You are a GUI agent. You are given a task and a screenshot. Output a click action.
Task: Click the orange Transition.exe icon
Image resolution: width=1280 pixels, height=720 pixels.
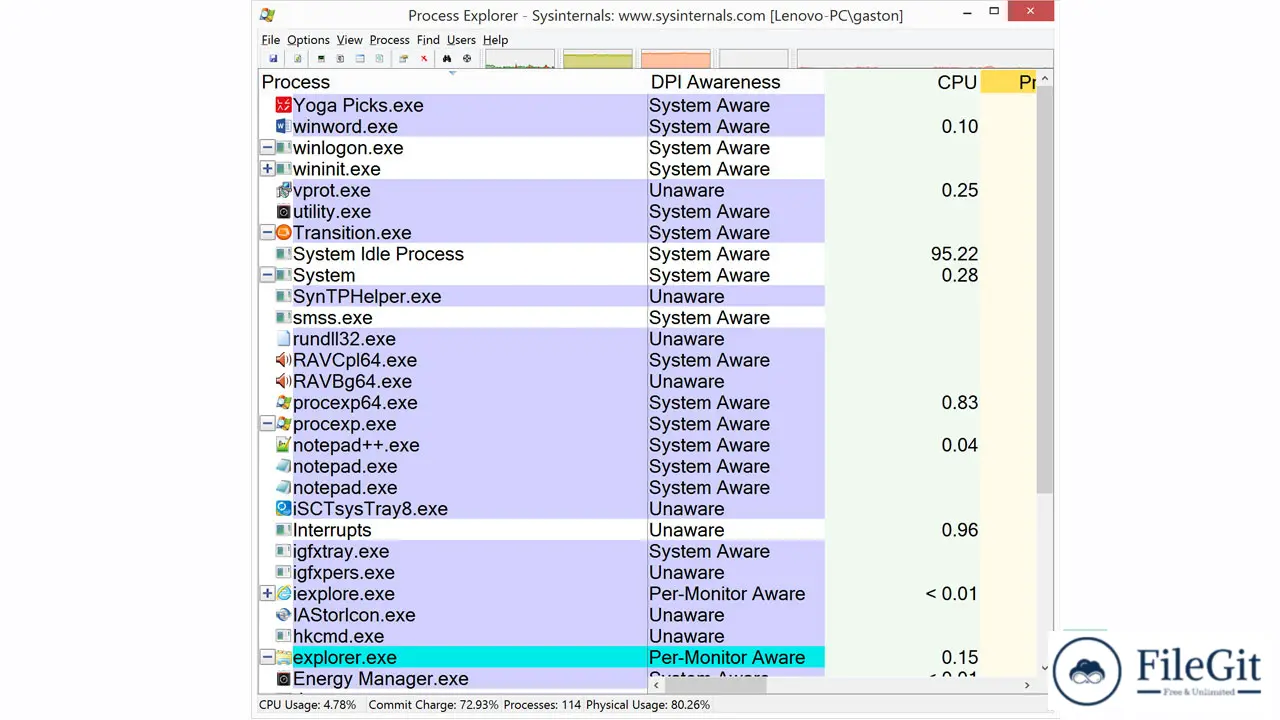point(283,232)
